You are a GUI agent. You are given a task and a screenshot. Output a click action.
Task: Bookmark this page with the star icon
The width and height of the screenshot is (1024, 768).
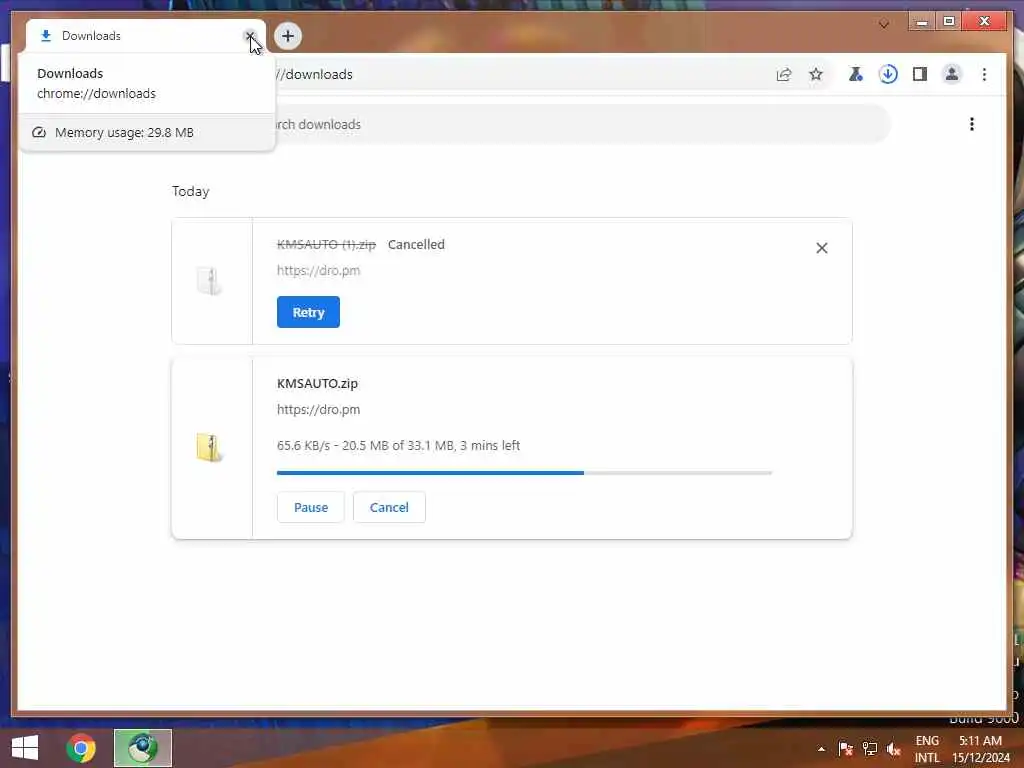pyautogui.click(x=816, y=74)
